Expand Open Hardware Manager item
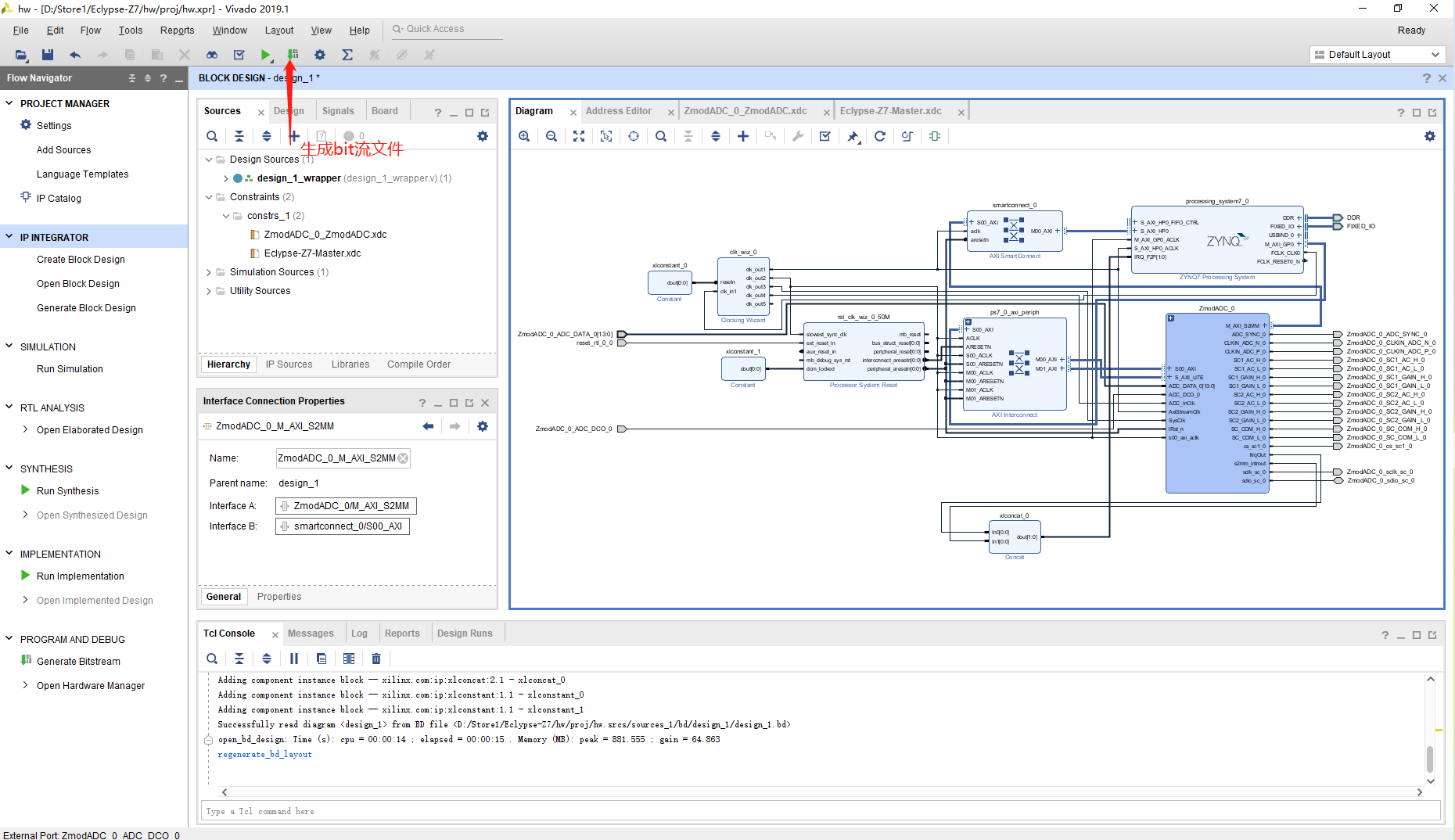Viewport: 1455px width, 840px height. (x=26, y=685)
